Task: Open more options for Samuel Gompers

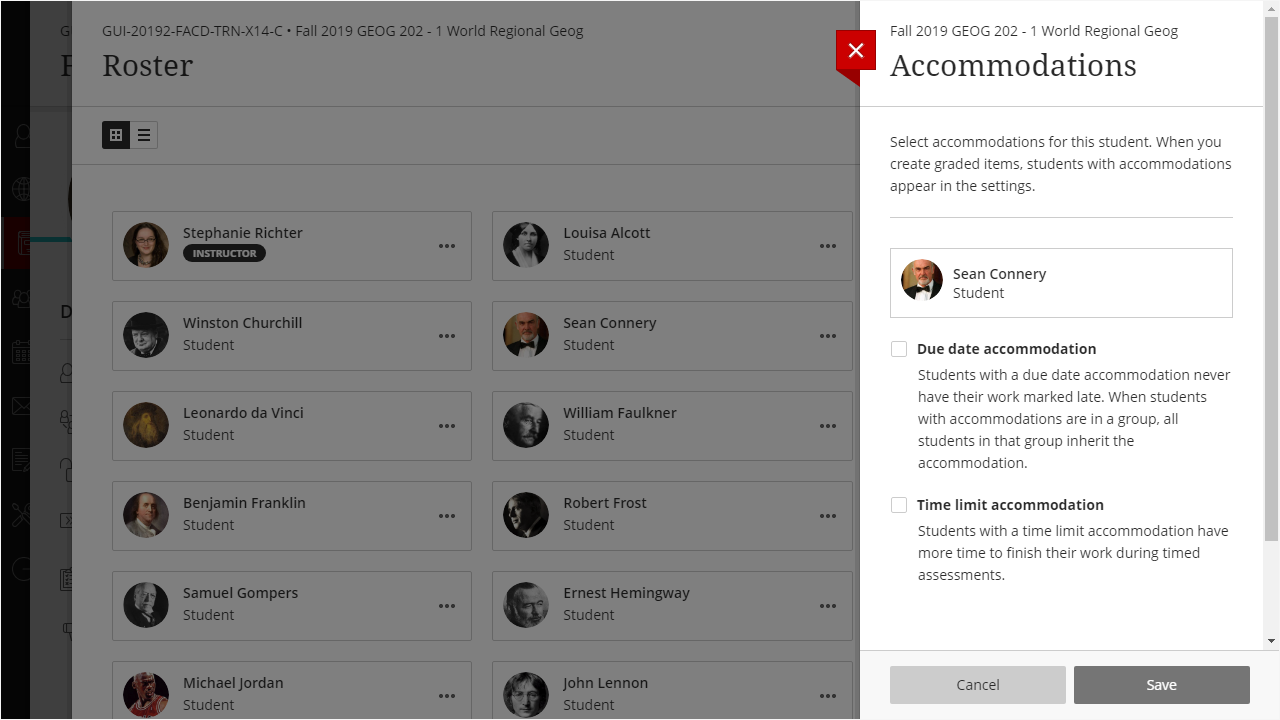Action: tap(447, 606)
